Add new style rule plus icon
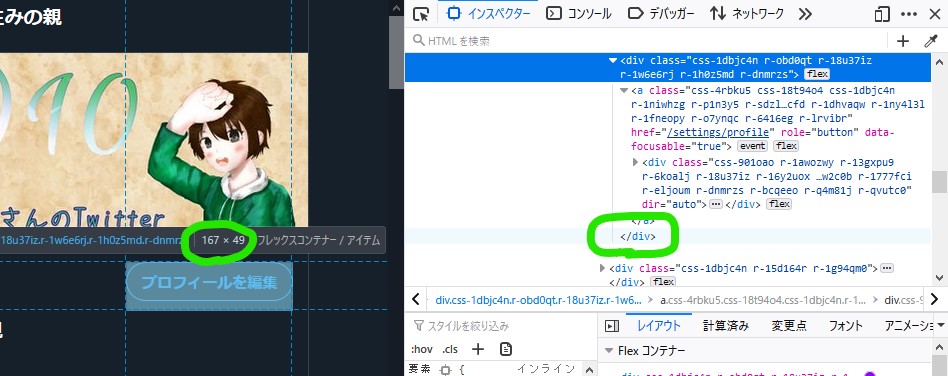This screenshot has width=948, height=376. point(478,349)
